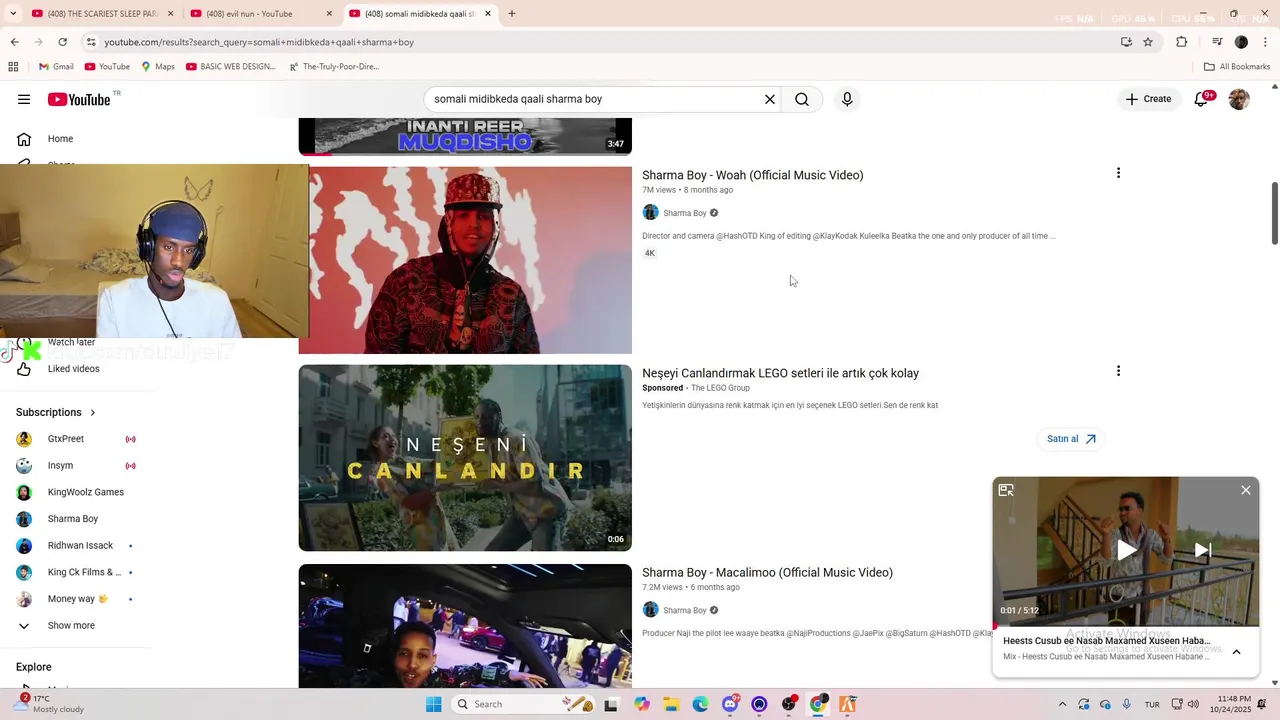Open the Macalimoo video thumbnail

pyautogui.click(x=465, y=626)
